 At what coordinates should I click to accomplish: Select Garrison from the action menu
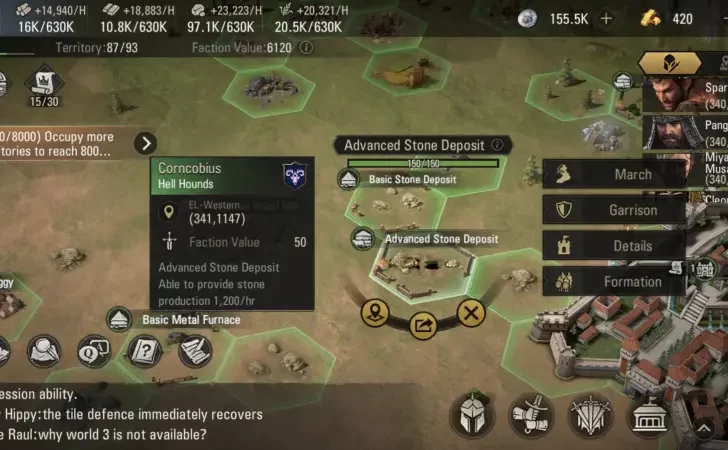point(614,210)
